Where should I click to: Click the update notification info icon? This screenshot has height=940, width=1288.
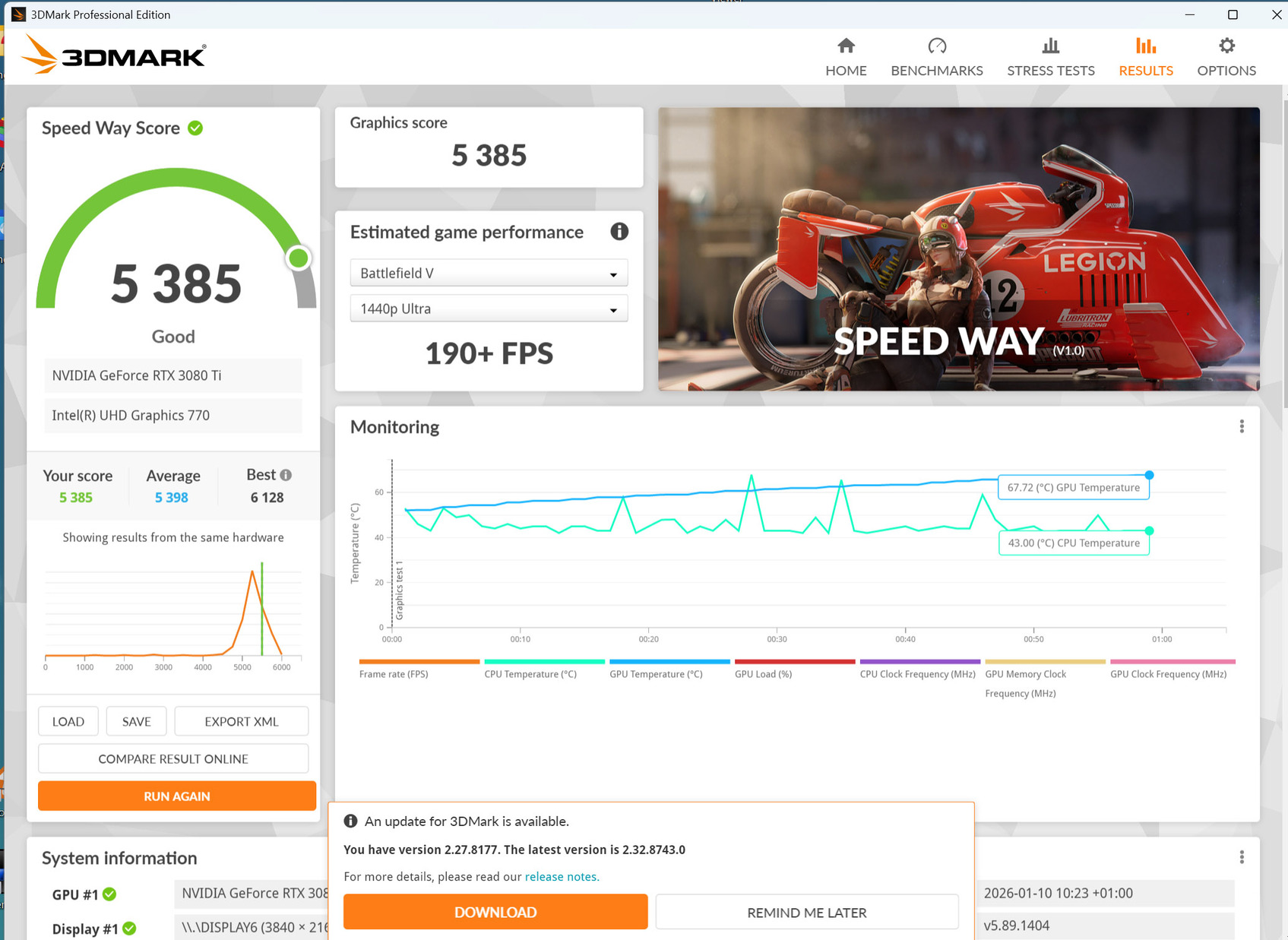point(350,821)
